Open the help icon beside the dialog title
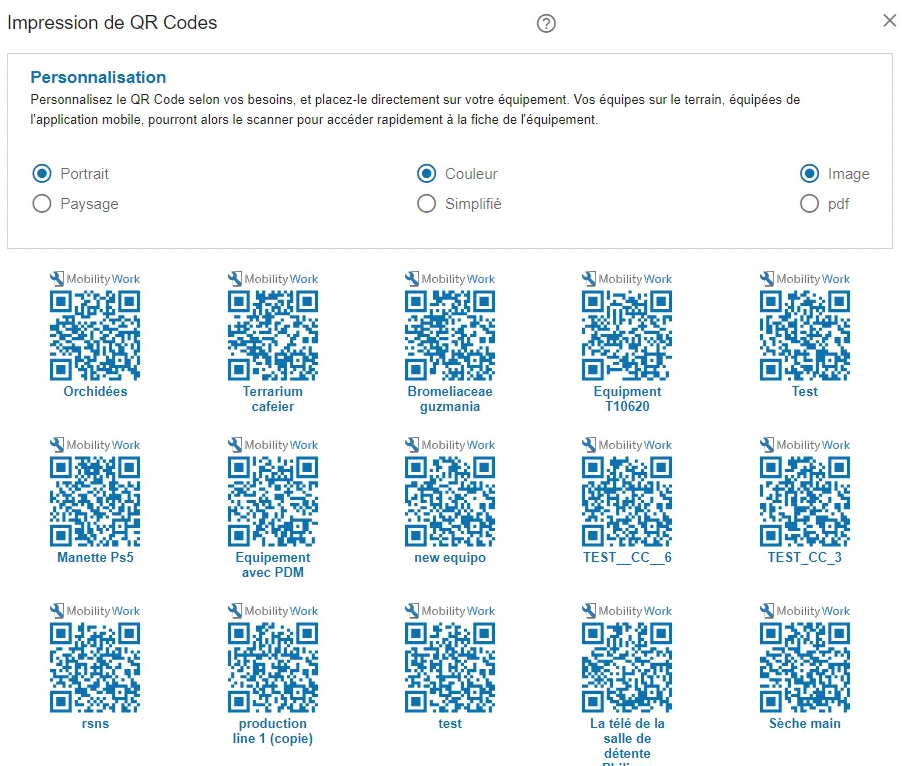This screenshot has width=902, height=766. 546,24
